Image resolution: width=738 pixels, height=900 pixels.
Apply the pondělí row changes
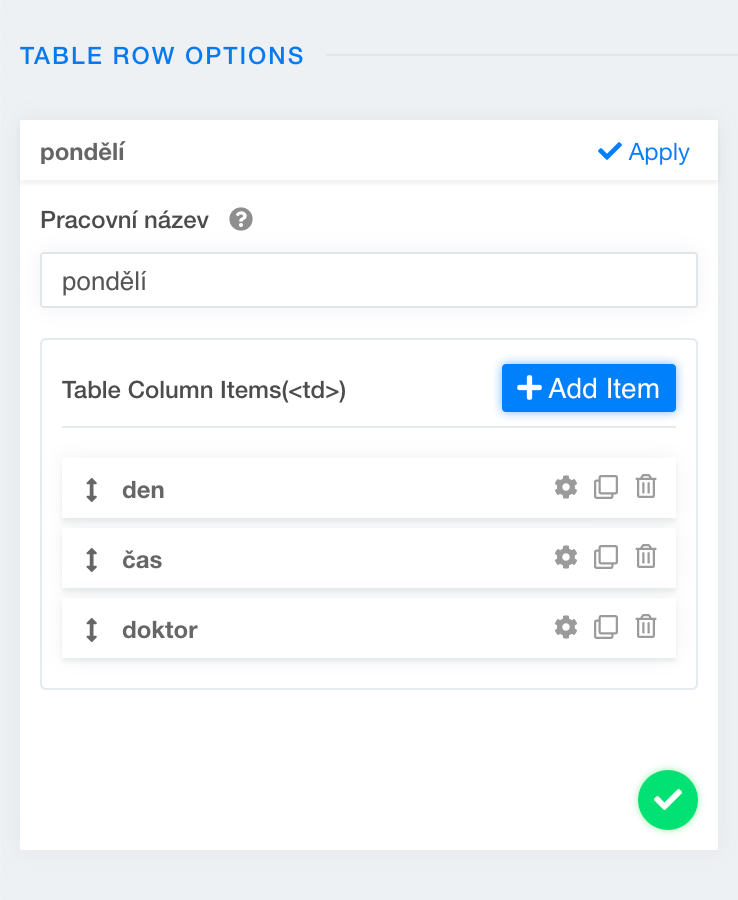coord(643,152)
